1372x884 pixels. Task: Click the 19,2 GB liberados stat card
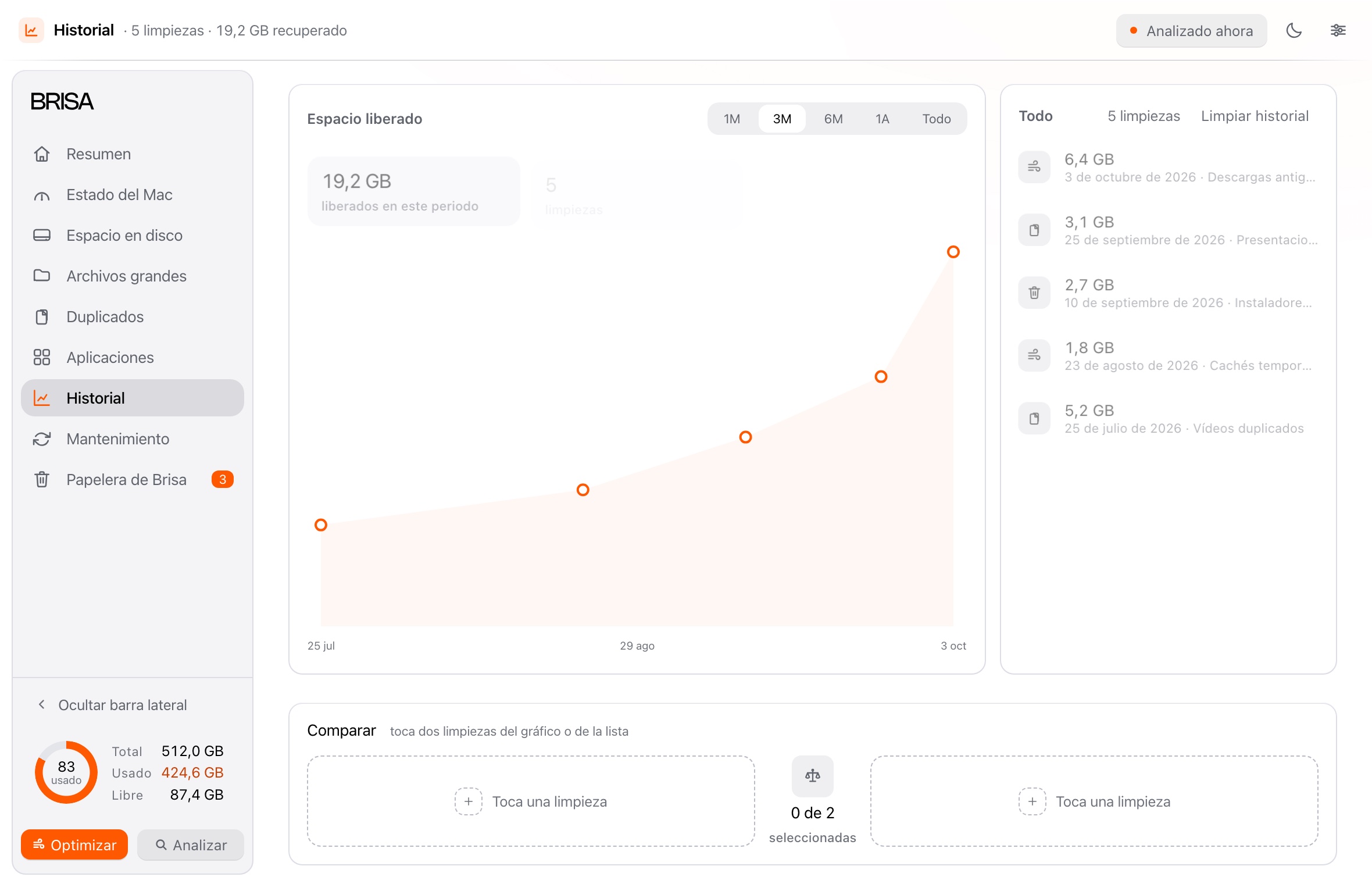pyautogui.click(x=413, y=191)
